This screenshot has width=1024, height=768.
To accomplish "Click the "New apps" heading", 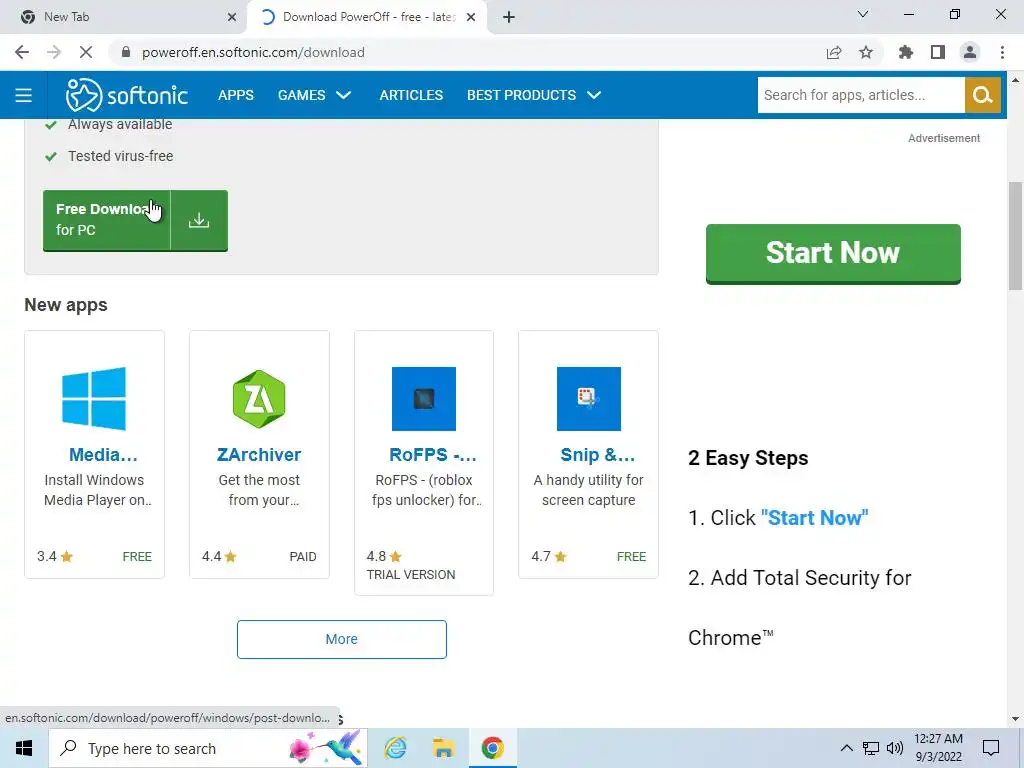I will tap(66, 305).
